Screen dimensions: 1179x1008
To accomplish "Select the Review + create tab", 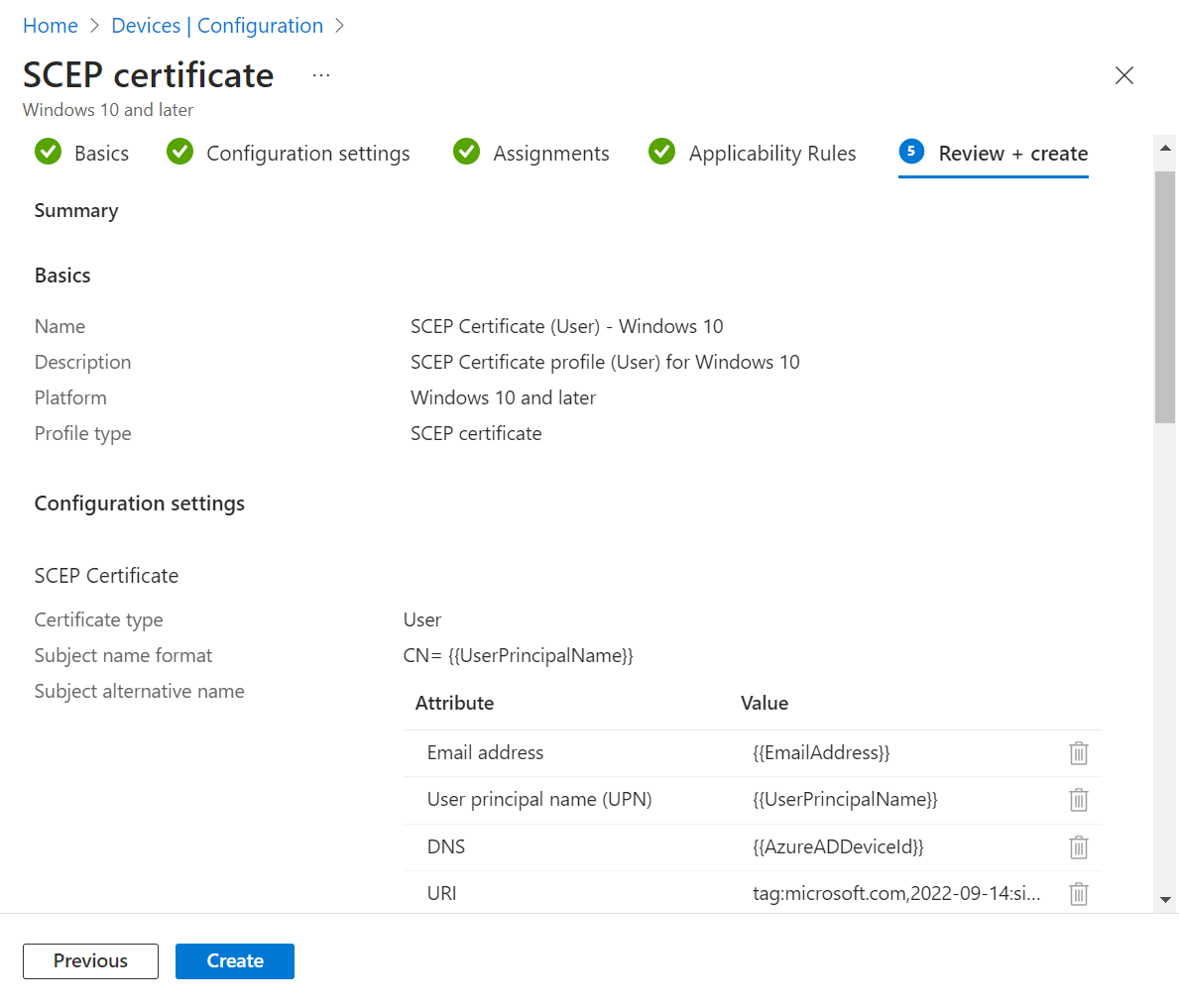I will pyautogui.click(x=994, y=154).
